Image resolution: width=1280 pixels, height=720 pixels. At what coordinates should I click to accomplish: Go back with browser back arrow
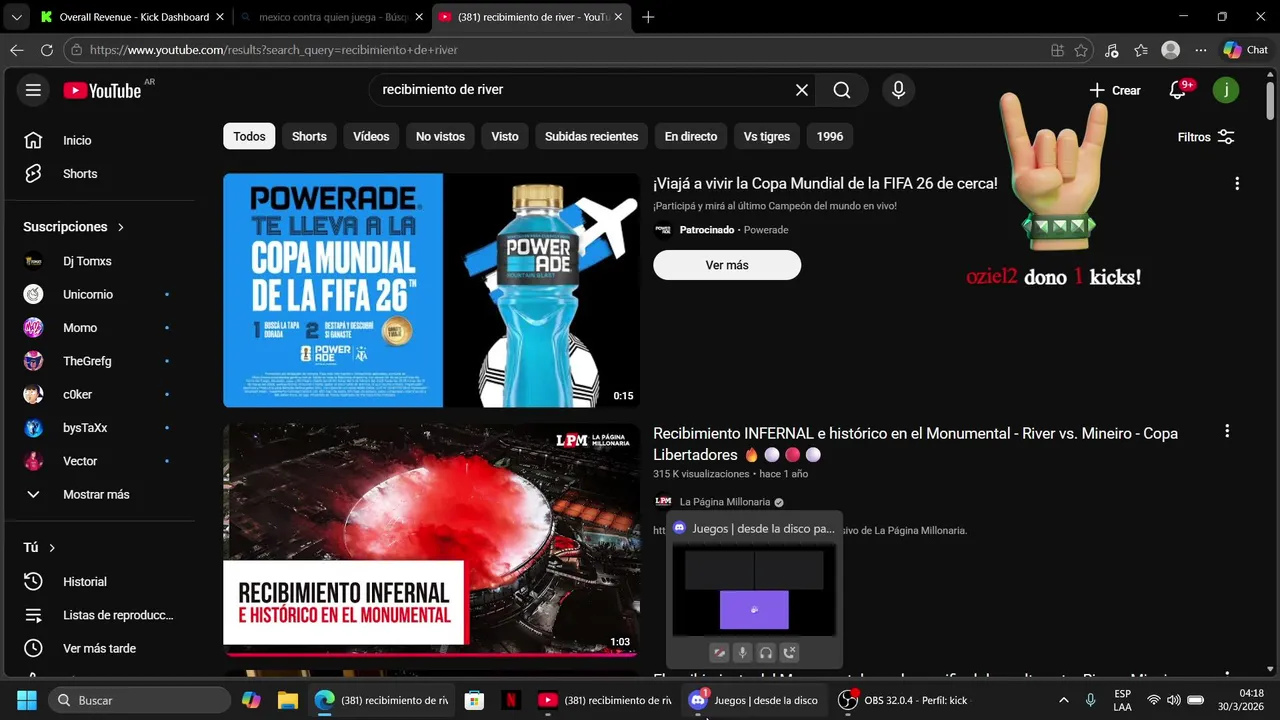click(x=17, y=50)
